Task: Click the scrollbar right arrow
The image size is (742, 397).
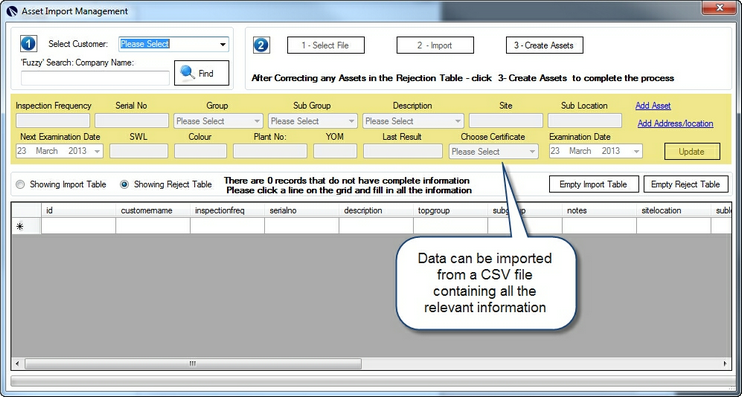Action: 725,363
